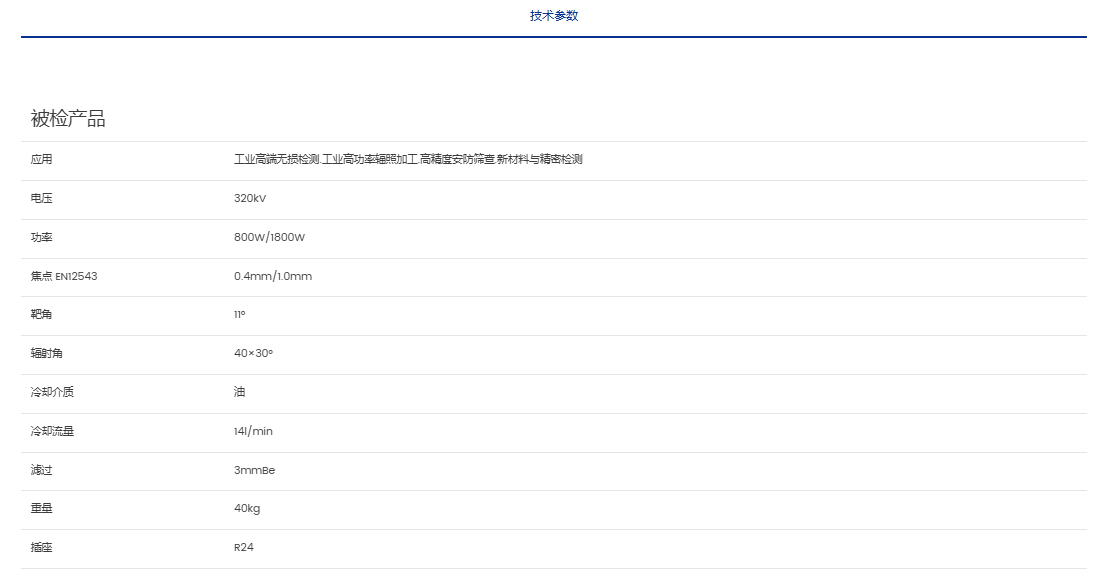Select the 40×30° radiation angle value
Image resolution: width=1096 pixels, height=577 pixels.
[x=254, y=353]
